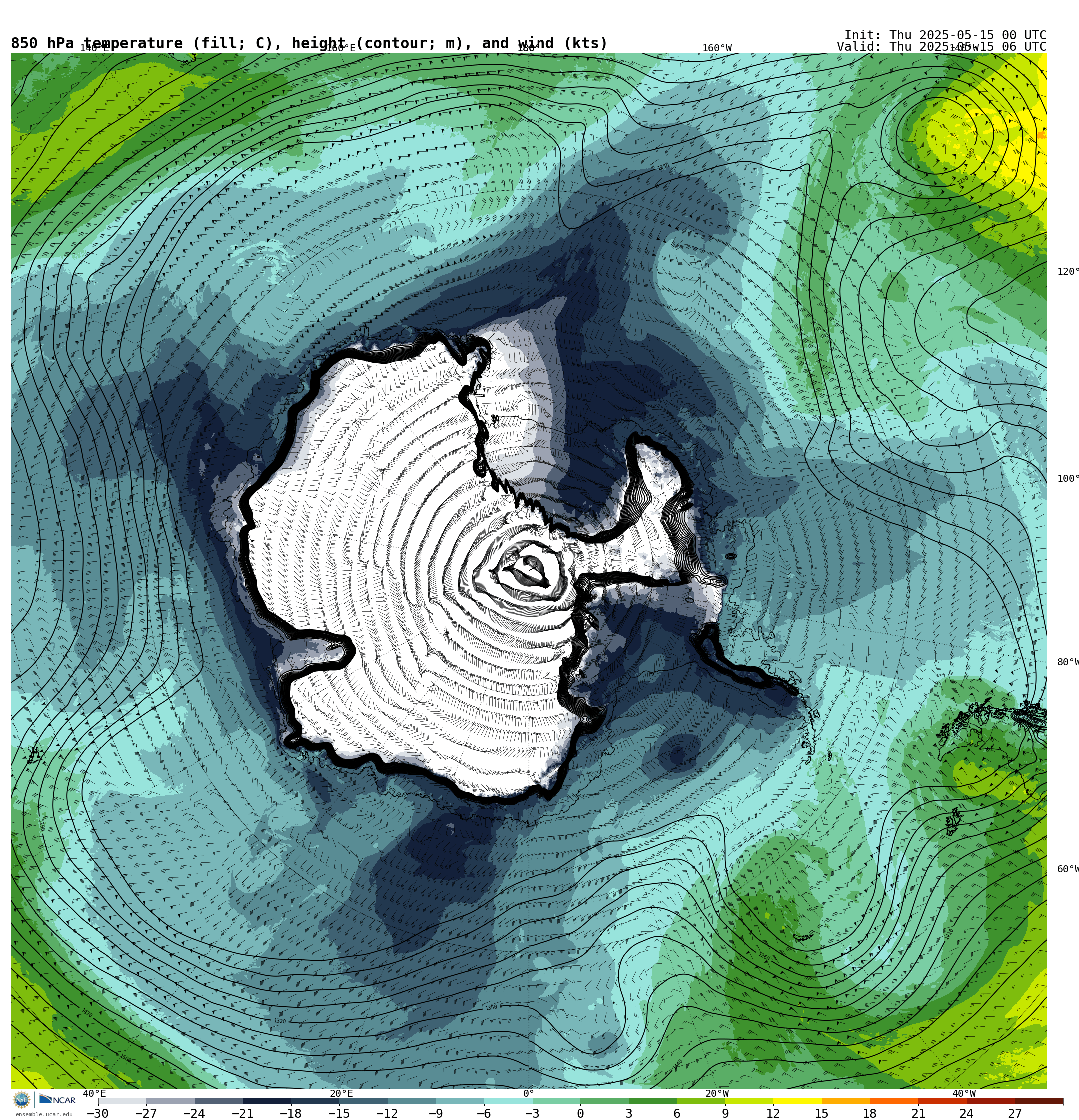The image size is (1079, 1120).
Task: Click the NCAR logo
Action: click(x=57, y=1100)
